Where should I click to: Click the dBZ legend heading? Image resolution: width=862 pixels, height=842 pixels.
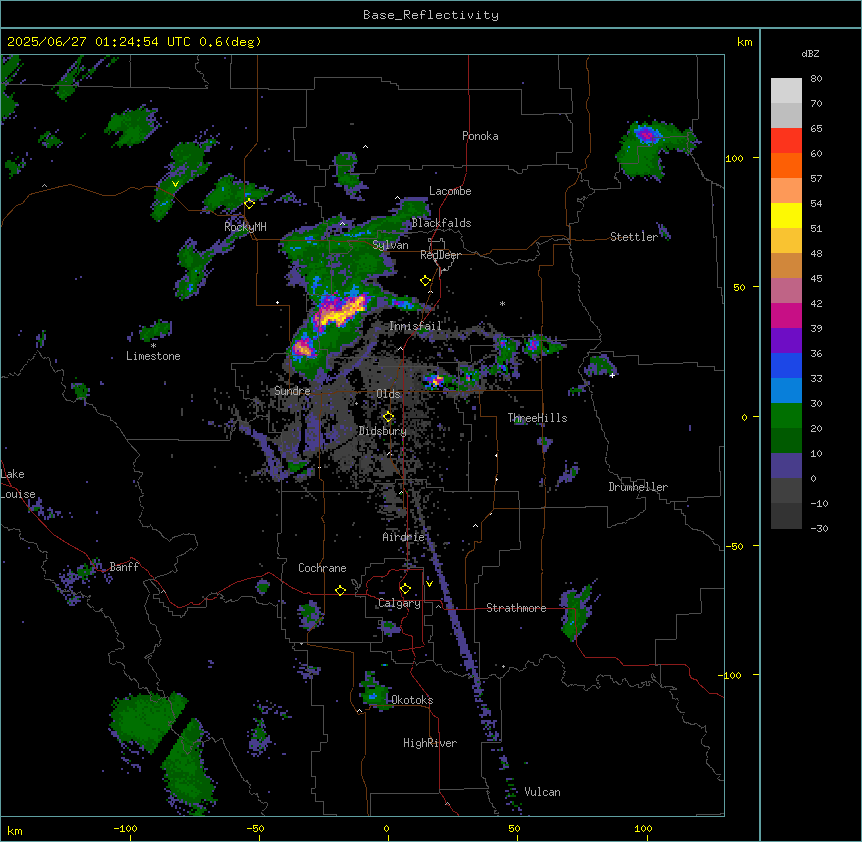810,54
